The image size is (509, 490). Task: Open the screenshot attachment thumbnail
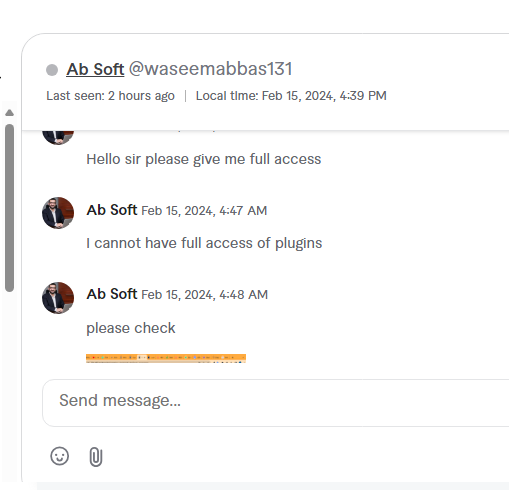pyautogui.click(x=166, y=358)
